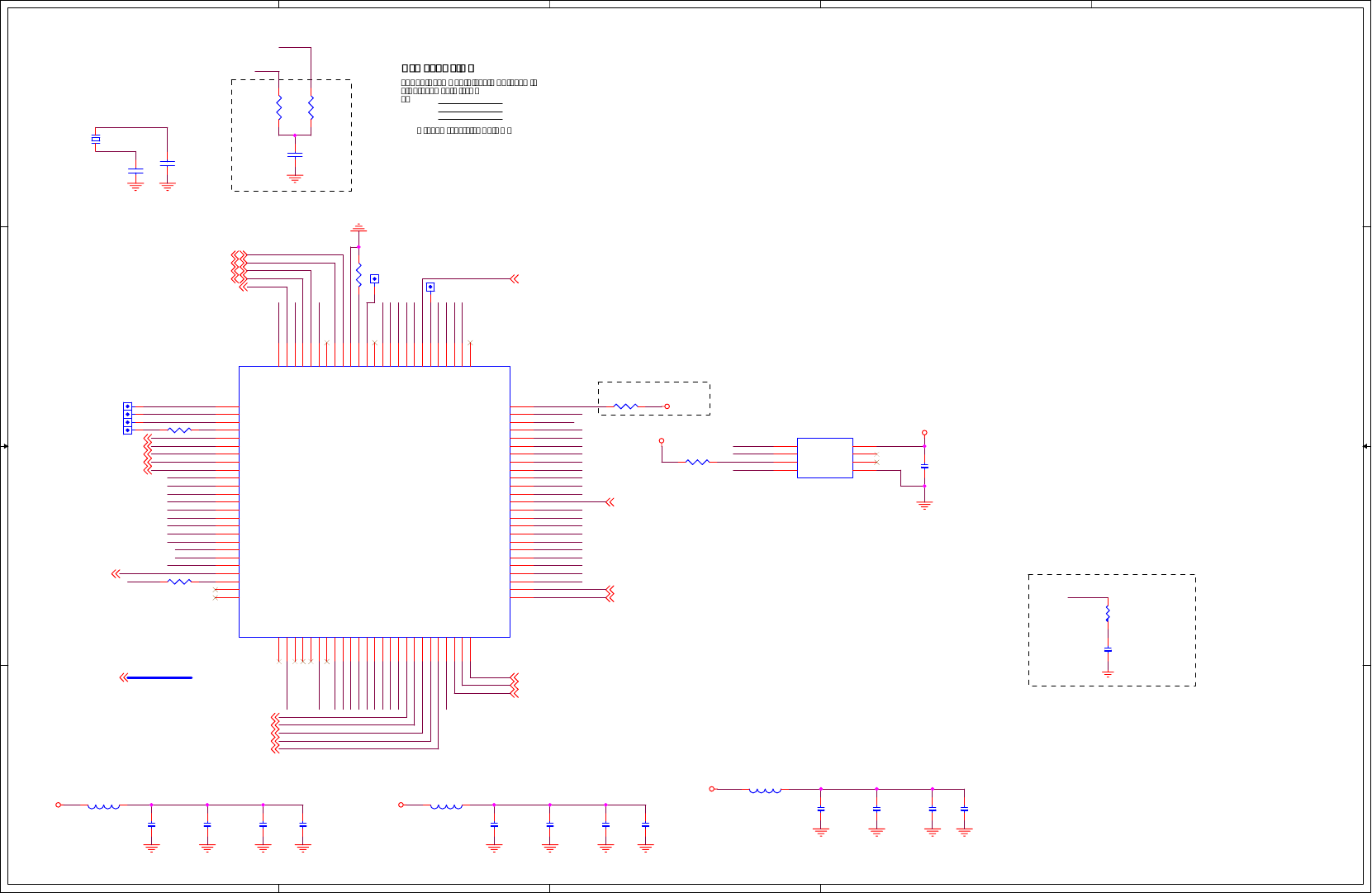This screenshot has height=893, width=1372.
Task: Click the resistor in lower-right dashed box
Action: click(x=1108, y=614)
